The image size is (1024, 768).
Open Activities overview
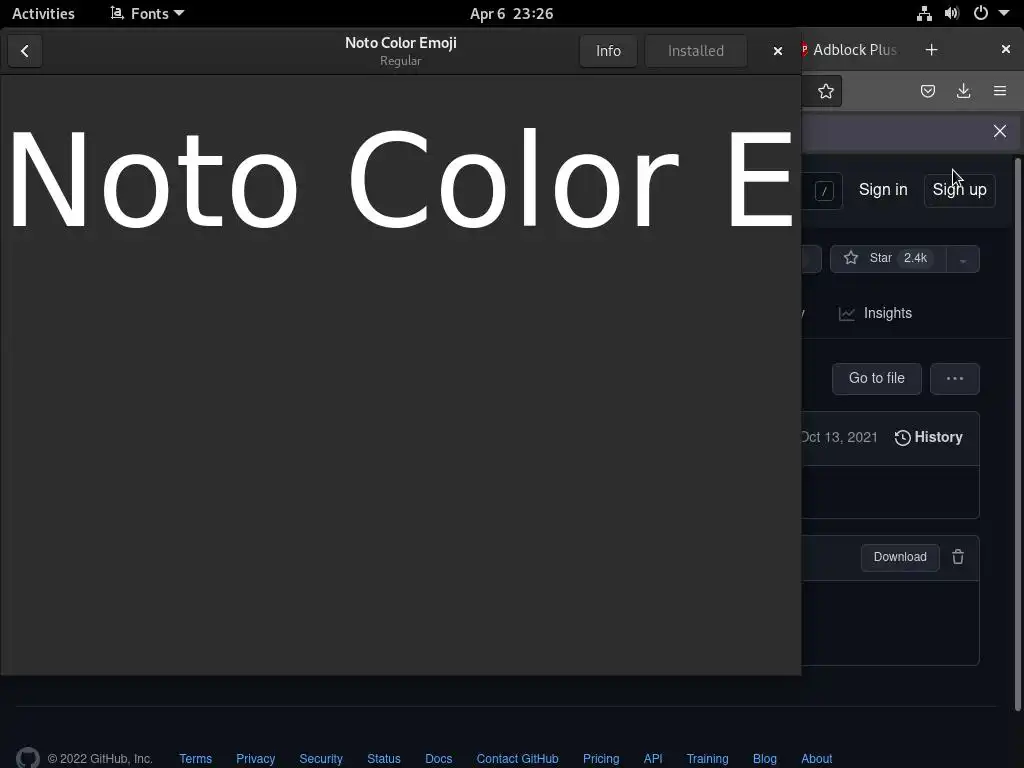[x=43, y=14]
